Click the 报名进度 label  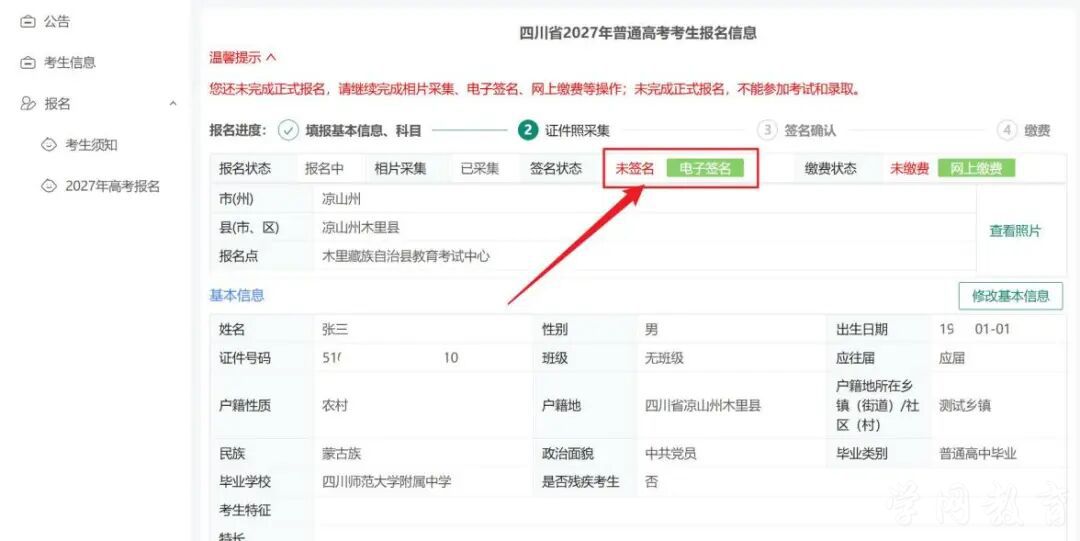click(238, 130)
